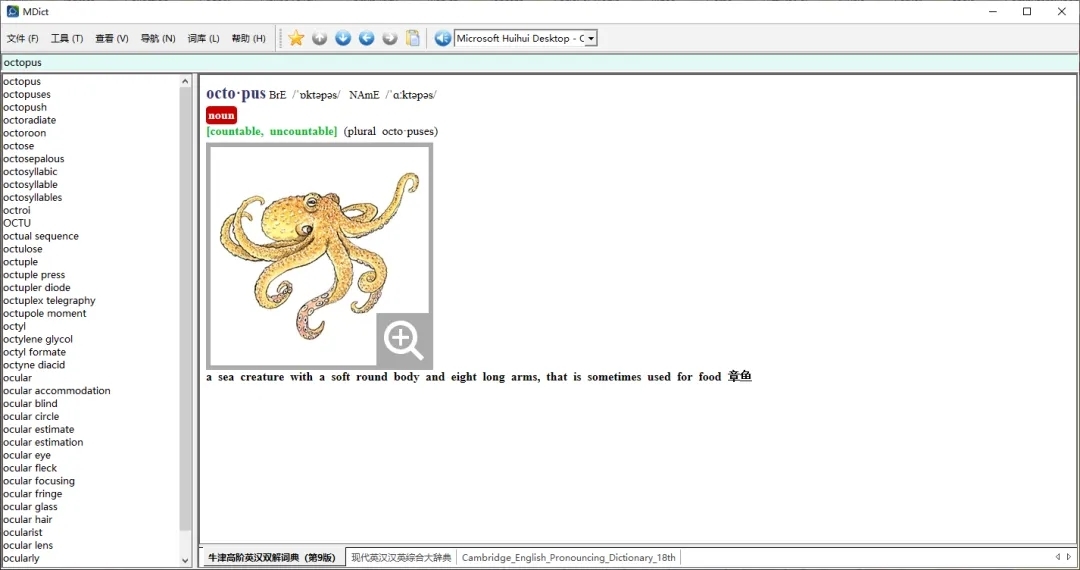
Task: Click the blue speaker pronunciation icon
Action: pos(443,38)
